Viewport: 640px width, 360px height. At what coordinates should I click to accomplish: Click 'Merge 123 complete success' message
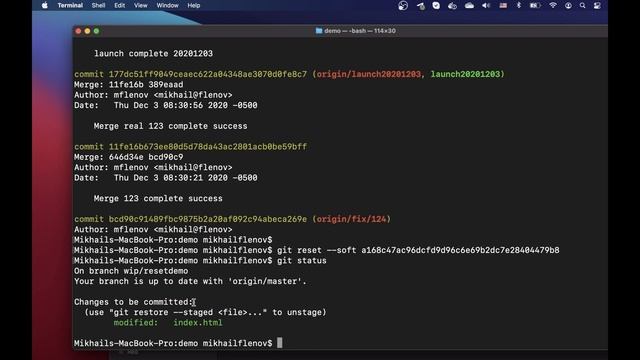tap(158, 198)
